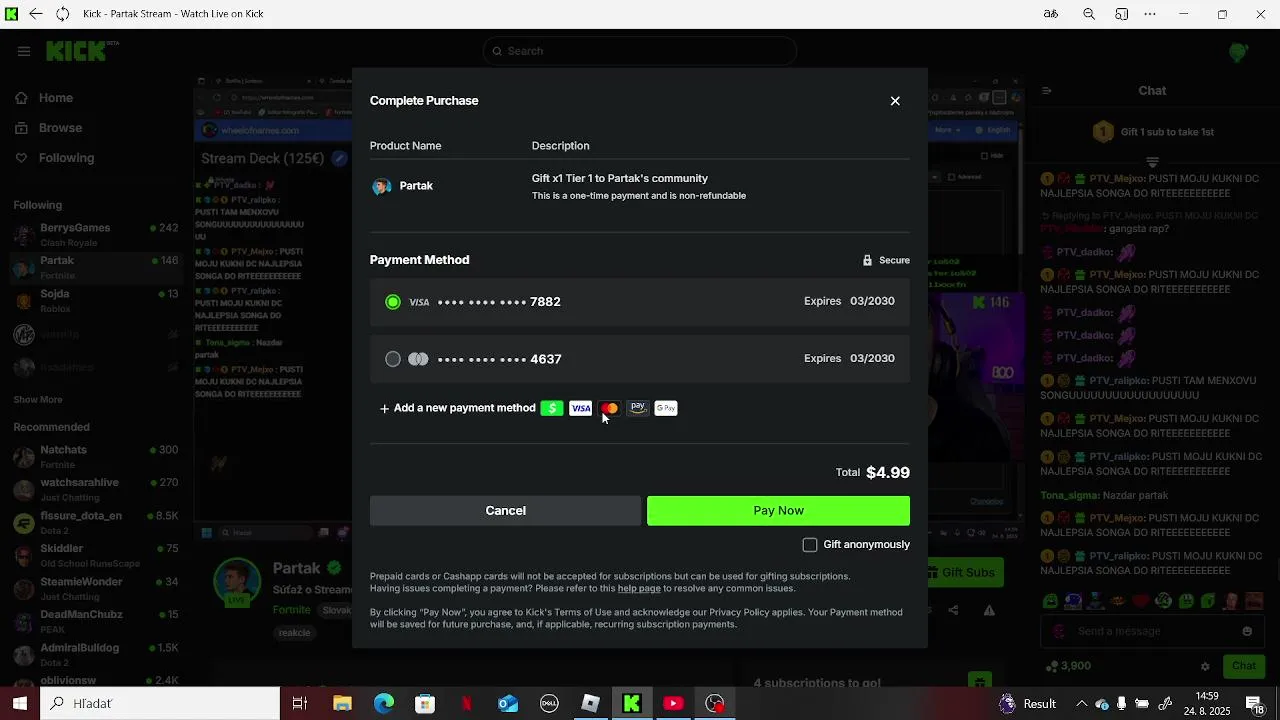Click the Windows Start button

point(19,704)
